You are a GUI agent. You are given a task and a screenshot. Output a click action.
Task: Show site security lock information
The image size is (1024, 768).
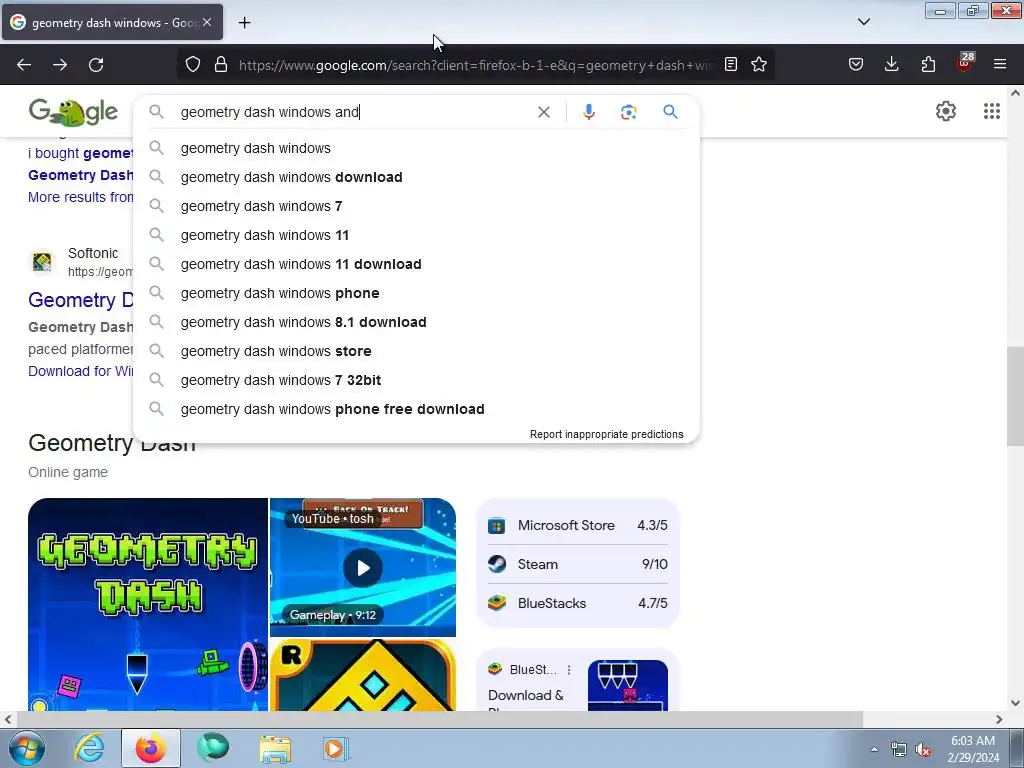[221, 65]
